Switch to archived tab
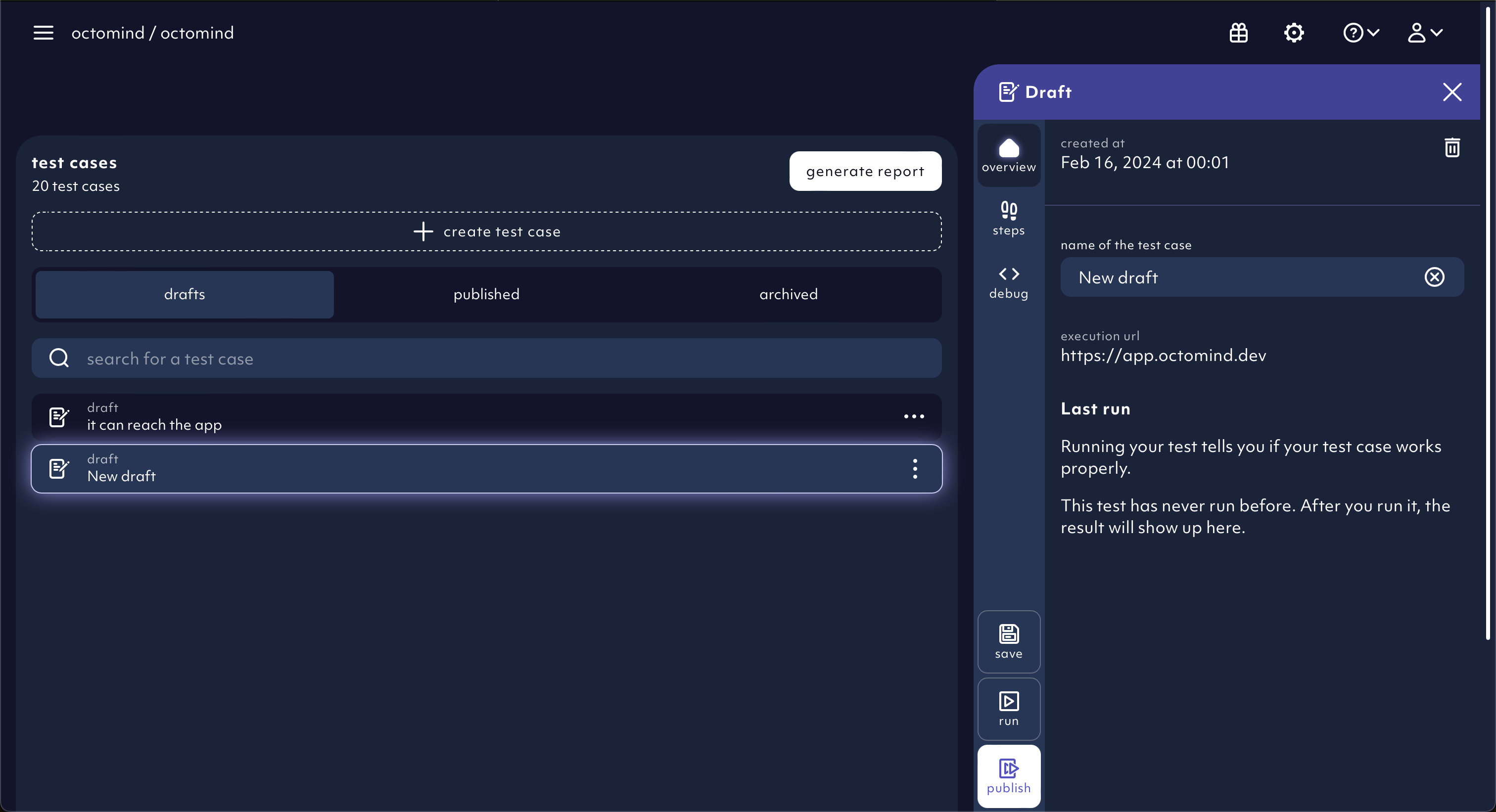The height and width of the screenshot is (812, 1496). point(788,294)
